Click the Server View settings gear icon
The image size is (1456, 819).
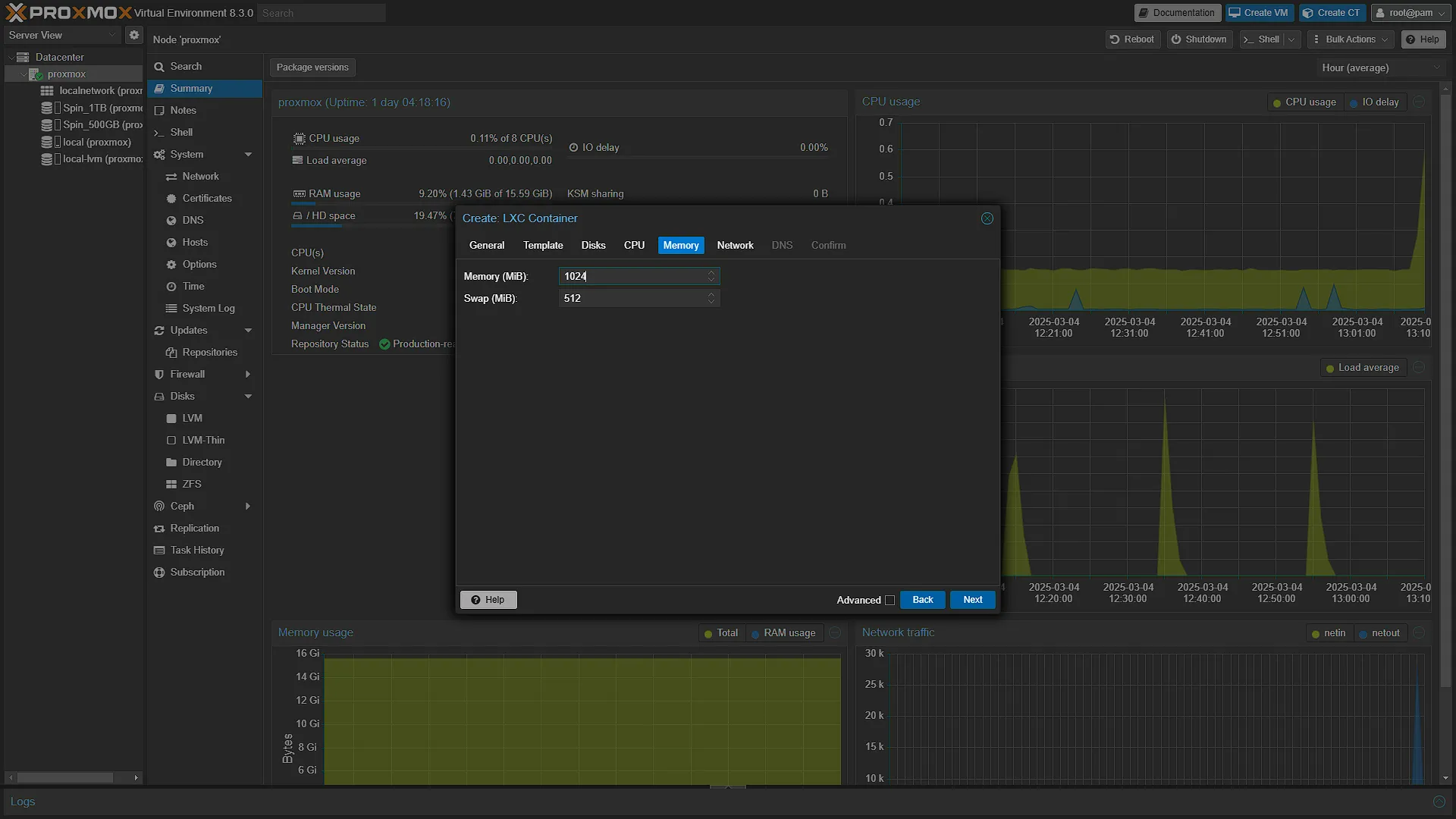[x=134, y=35]
